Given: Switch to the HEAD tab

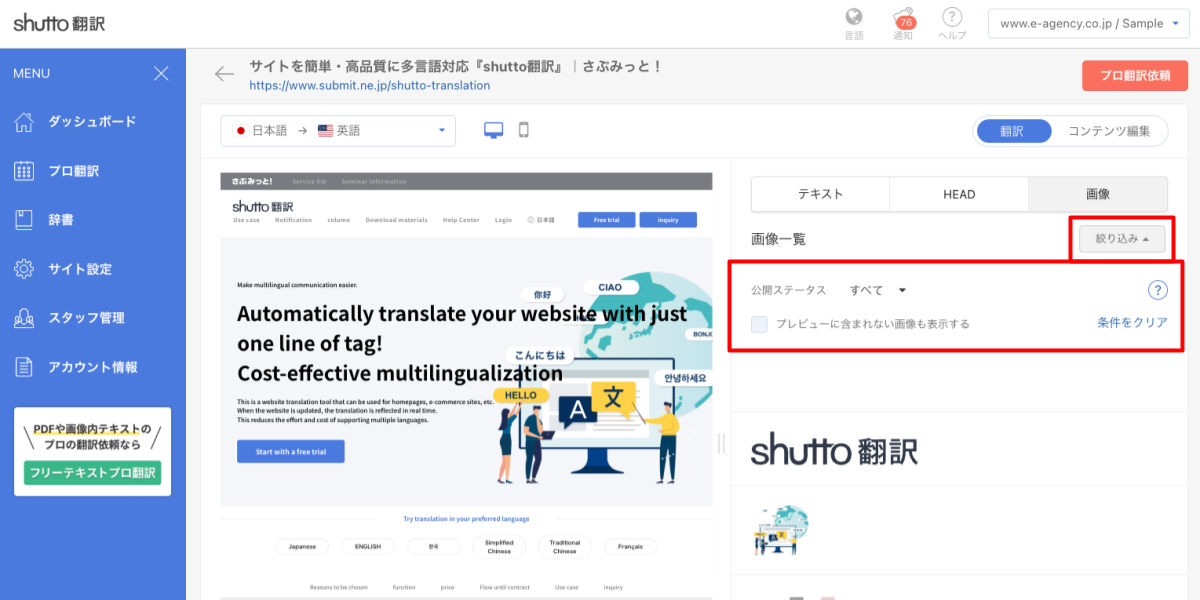Looking at the screenshot, I should click(x=959, y=194).
